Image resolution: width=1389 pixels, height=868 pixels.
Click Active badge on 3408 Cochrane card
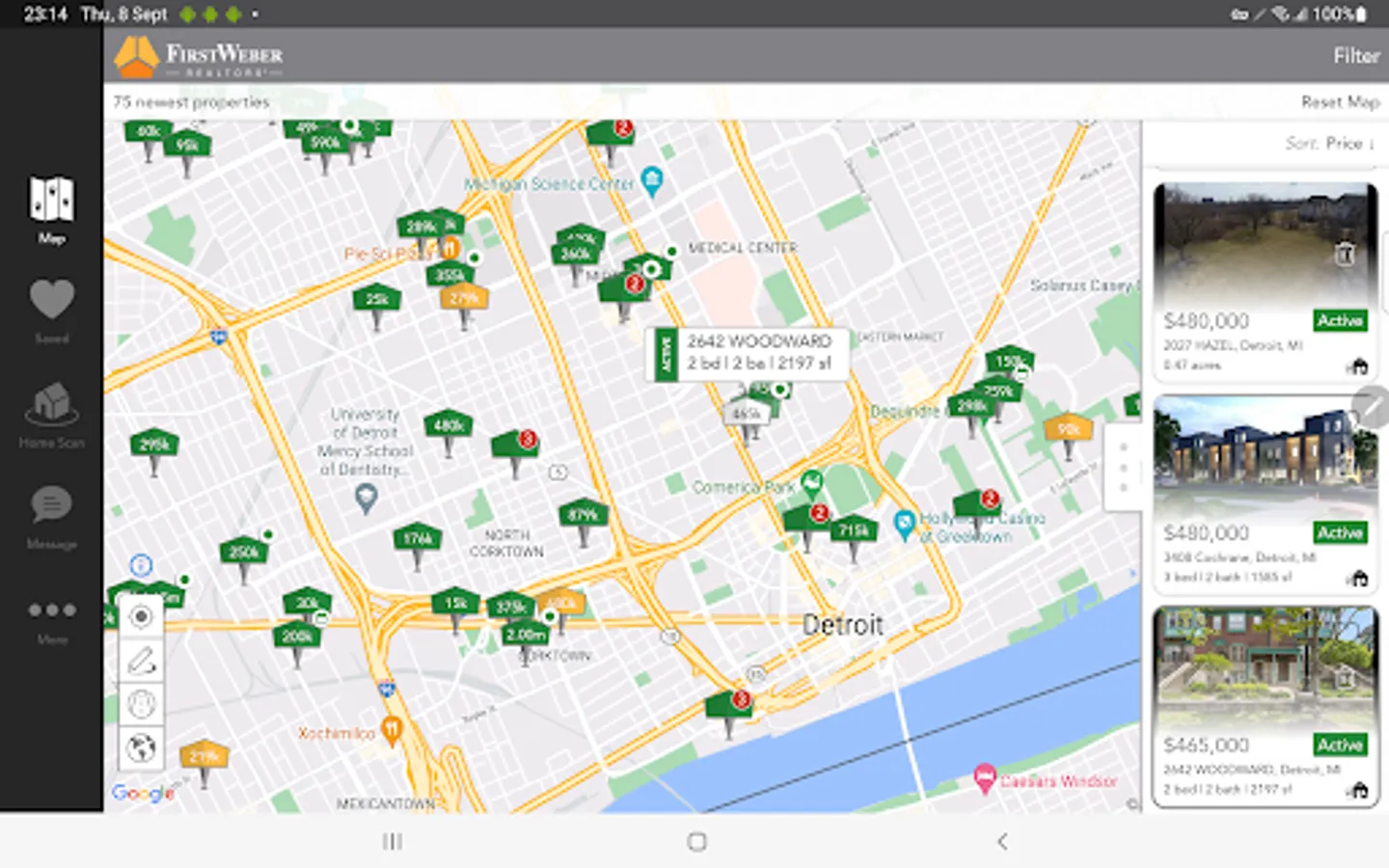pos(1340,532)
